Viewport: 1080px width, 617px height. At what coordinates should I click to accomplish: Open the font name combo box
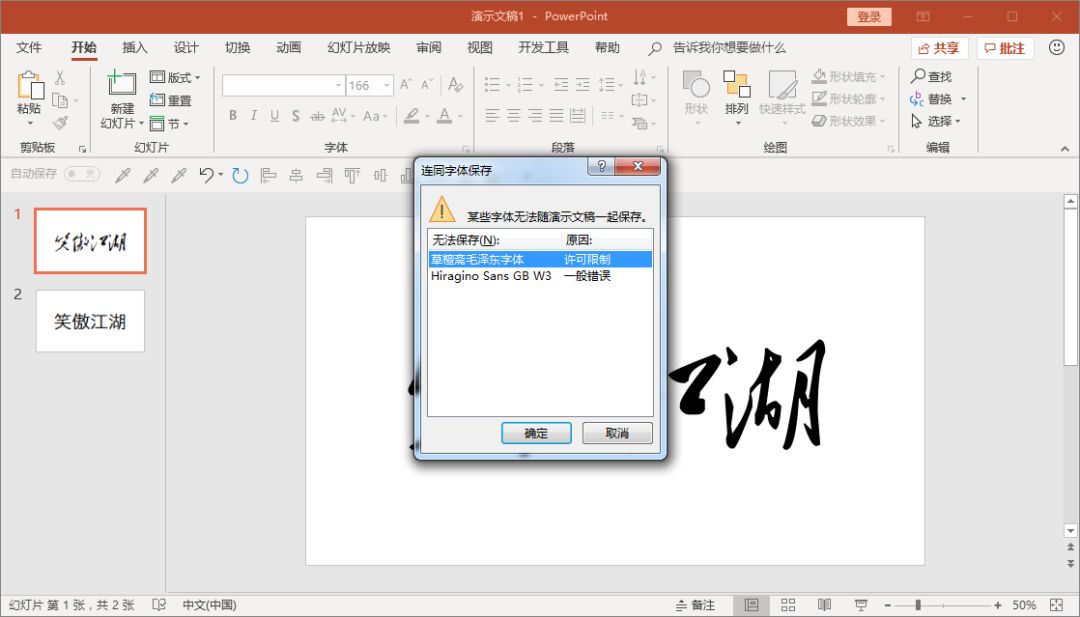tap(283, 85)
